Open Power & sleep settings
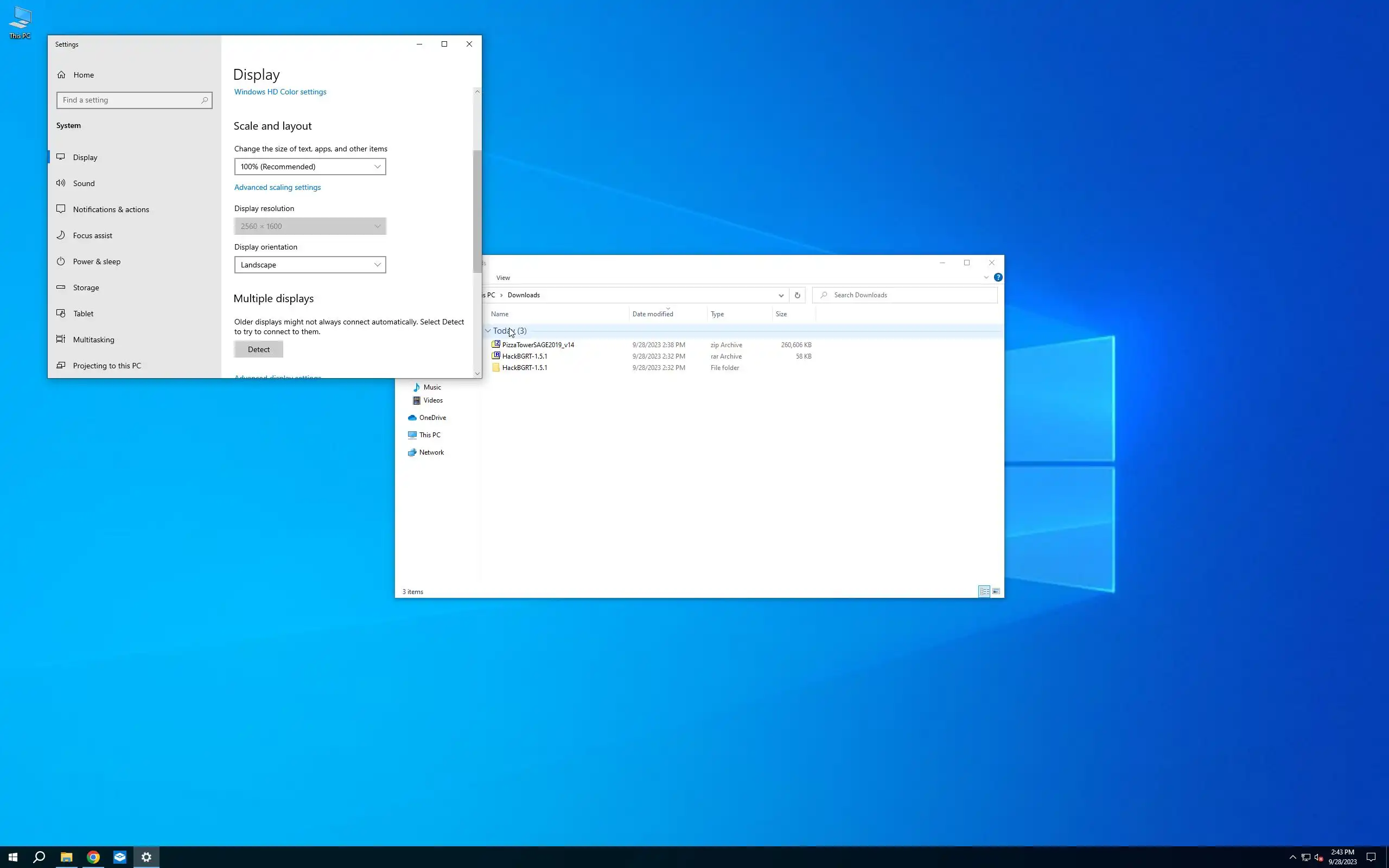 [97, 261]
